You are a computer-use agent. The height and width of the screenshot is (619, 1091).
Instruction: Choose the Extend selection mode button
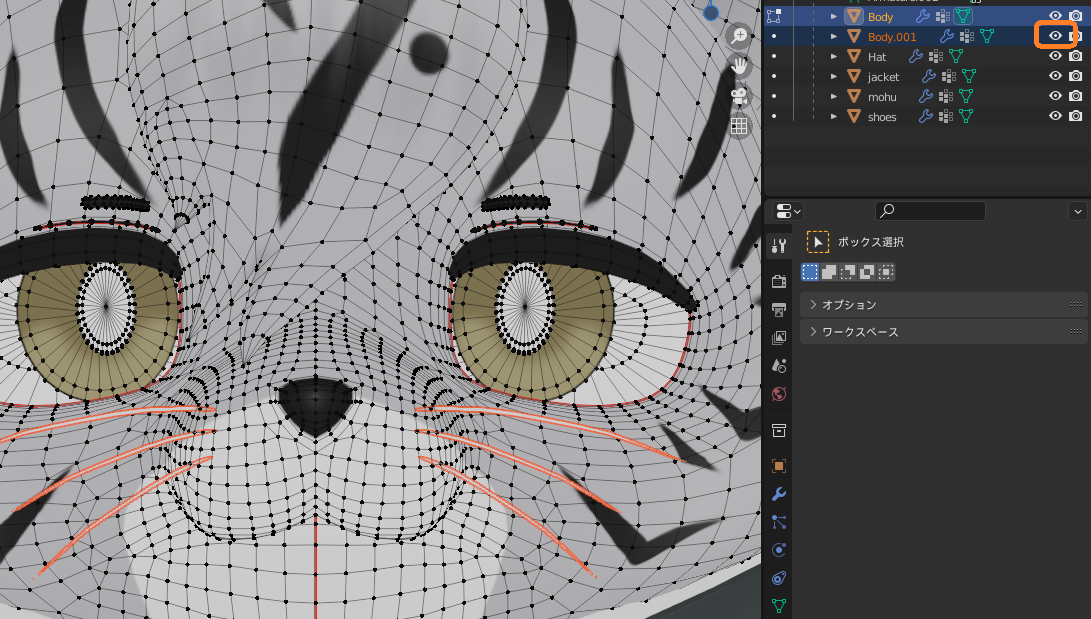pyautogui.click(x=829, y=272)
